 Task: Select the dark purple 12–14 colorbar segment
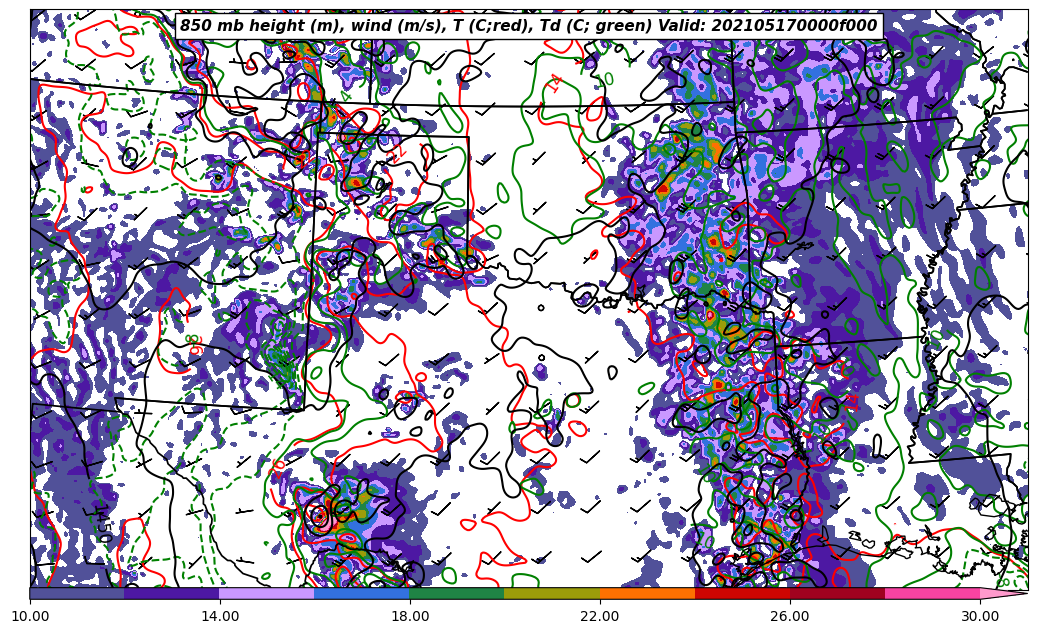[172, 593]
